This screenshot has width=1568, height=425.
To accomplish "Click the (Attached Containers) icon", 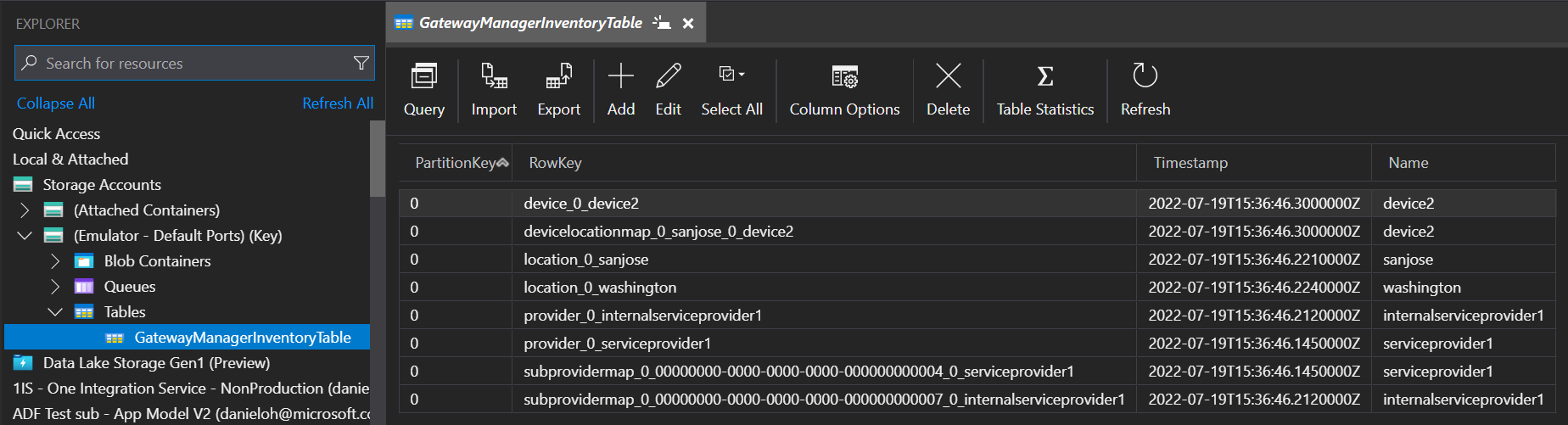I will [53, 210].
